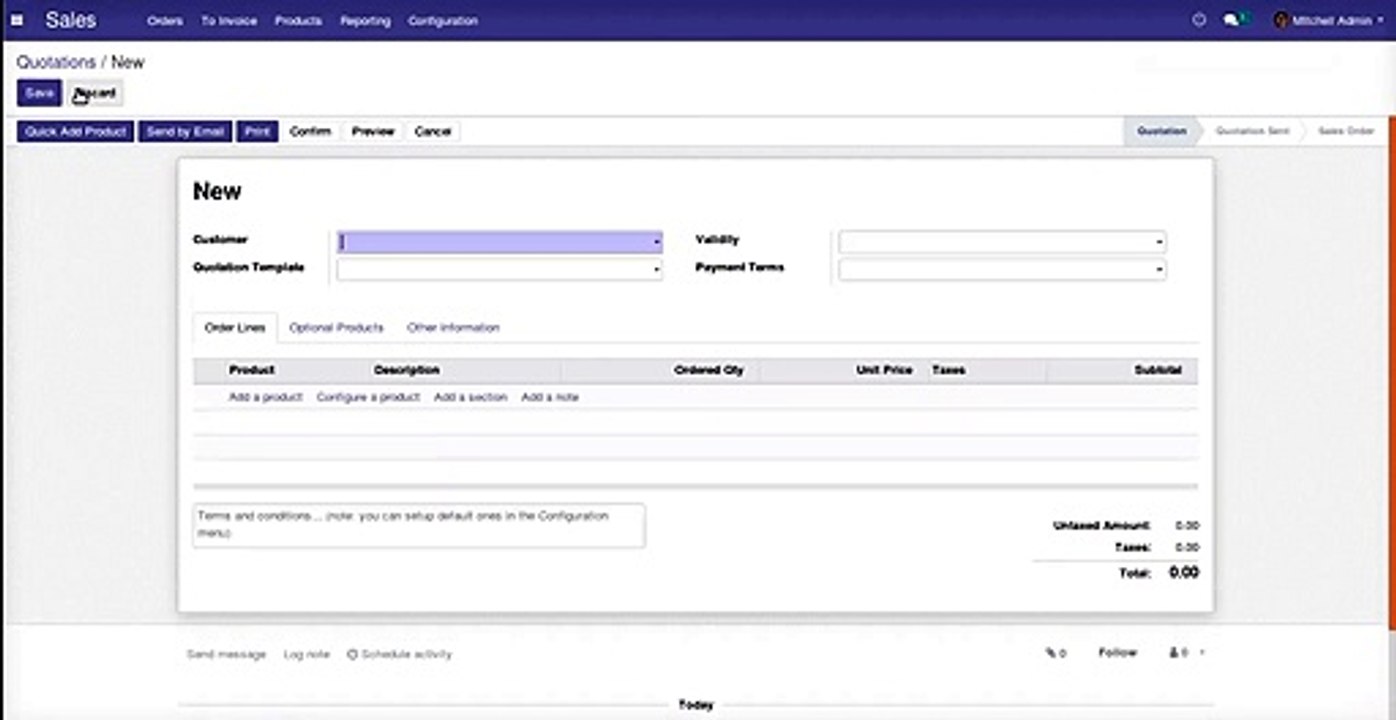1396x720 pixels.
Task: Open the Orders menu
Action: pyautogui.click(x=165, y=20)
